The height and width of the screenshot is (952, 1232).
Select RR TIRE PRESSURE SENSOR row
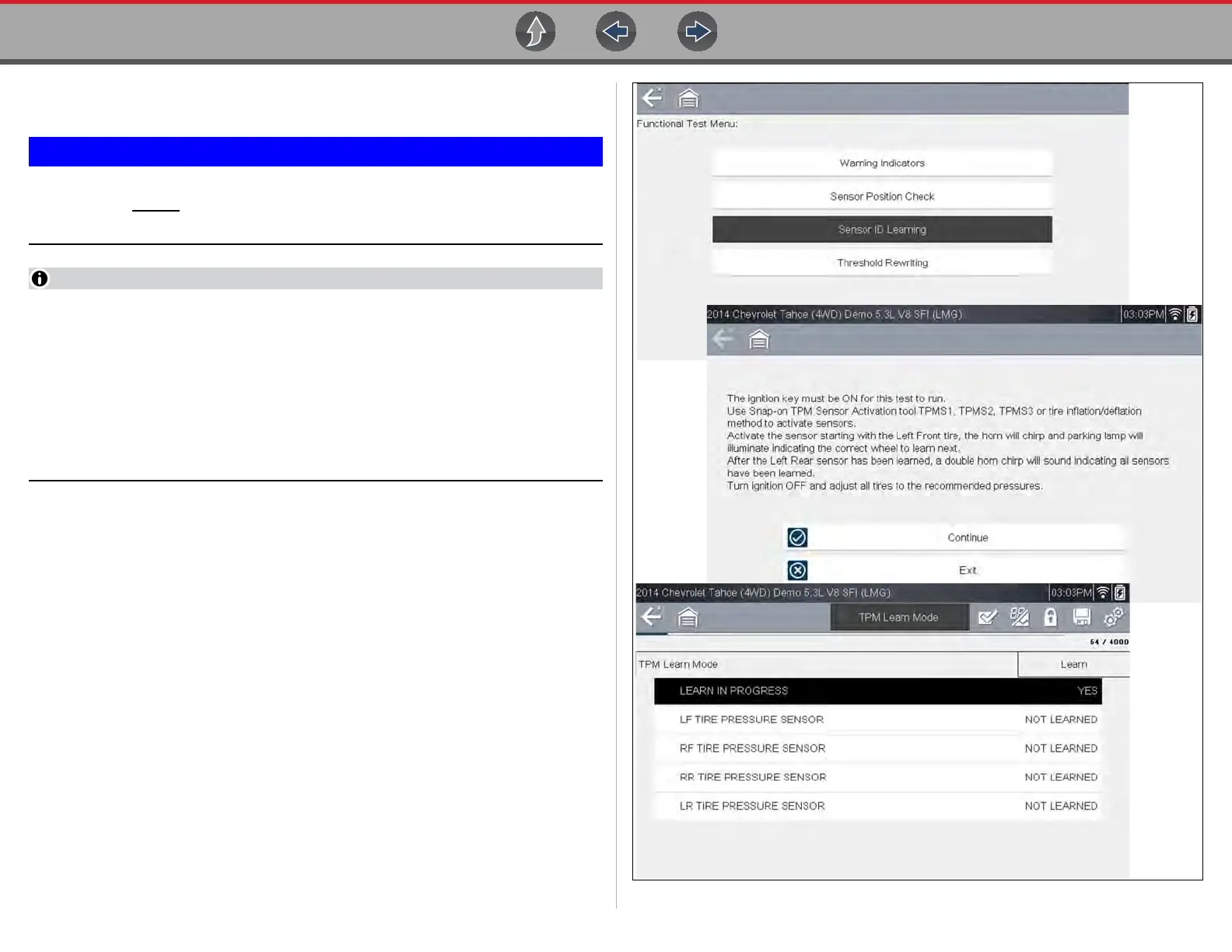click(x=877, y=777)
